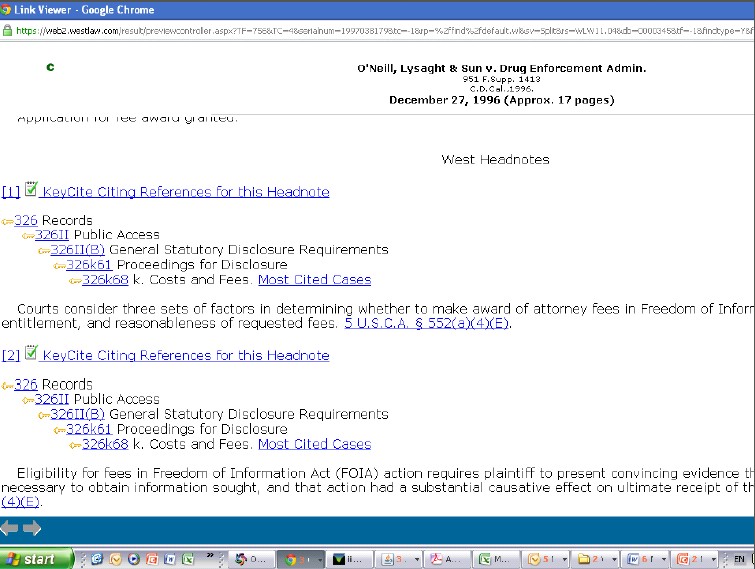Open the (4)(E) link after headnote 2
755x569 pixels.
(x=20, y=502)
